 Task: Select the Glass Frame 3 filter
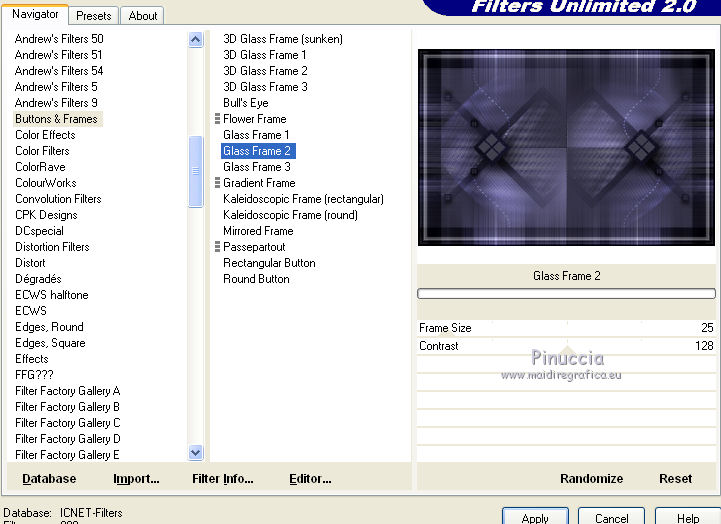pyautogui.click(x=257, y=167)
